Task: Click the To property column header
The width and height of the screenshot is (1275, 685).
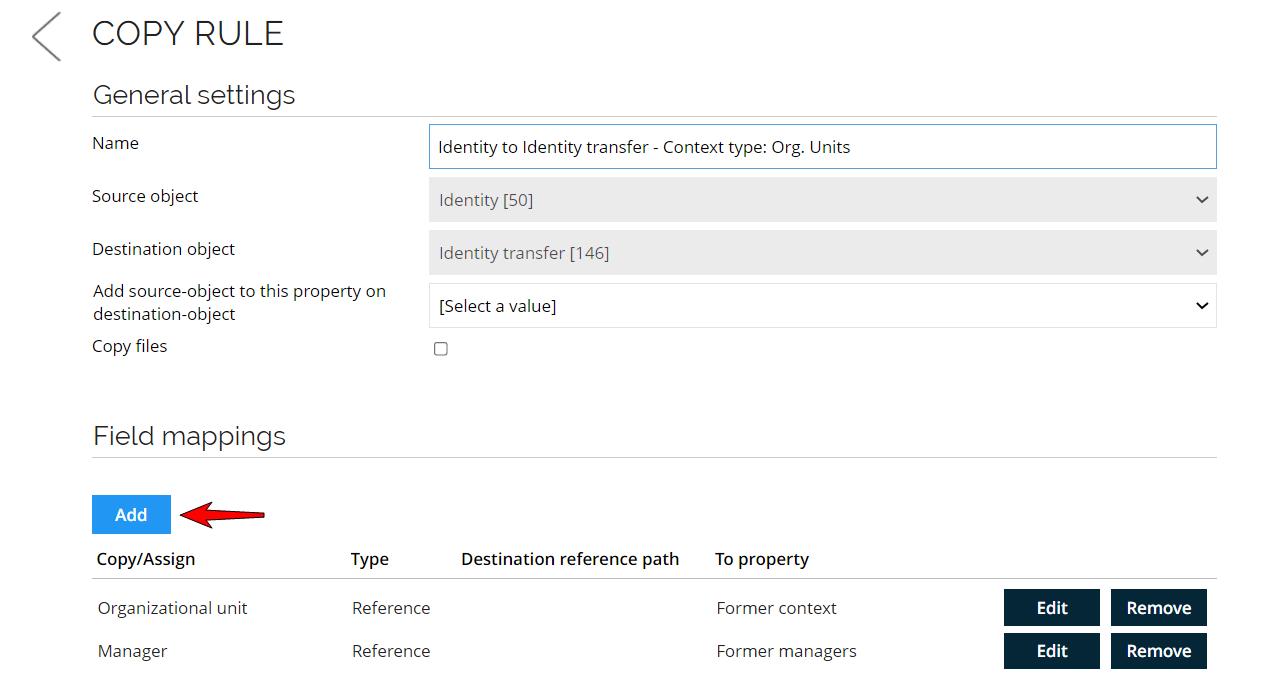Action: coord(762,559)
